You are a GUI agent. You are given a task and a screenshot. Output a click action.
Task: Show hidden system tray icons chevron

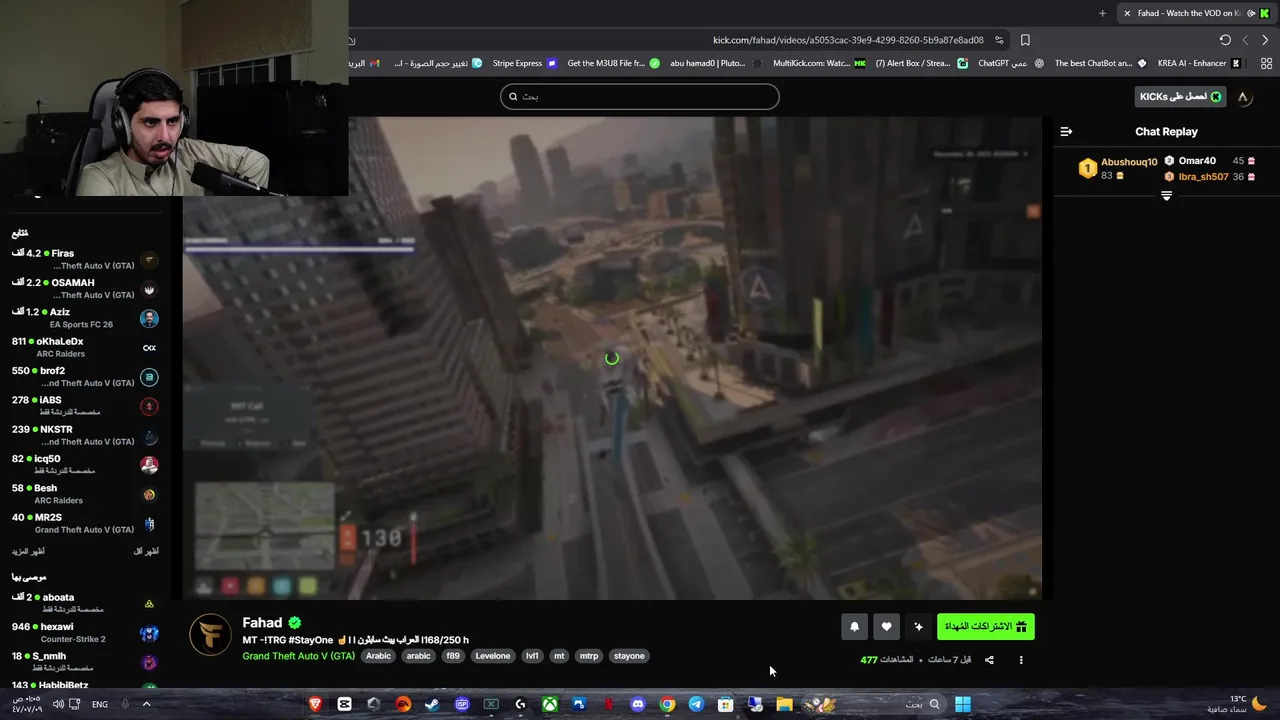[x=146, y=704]
